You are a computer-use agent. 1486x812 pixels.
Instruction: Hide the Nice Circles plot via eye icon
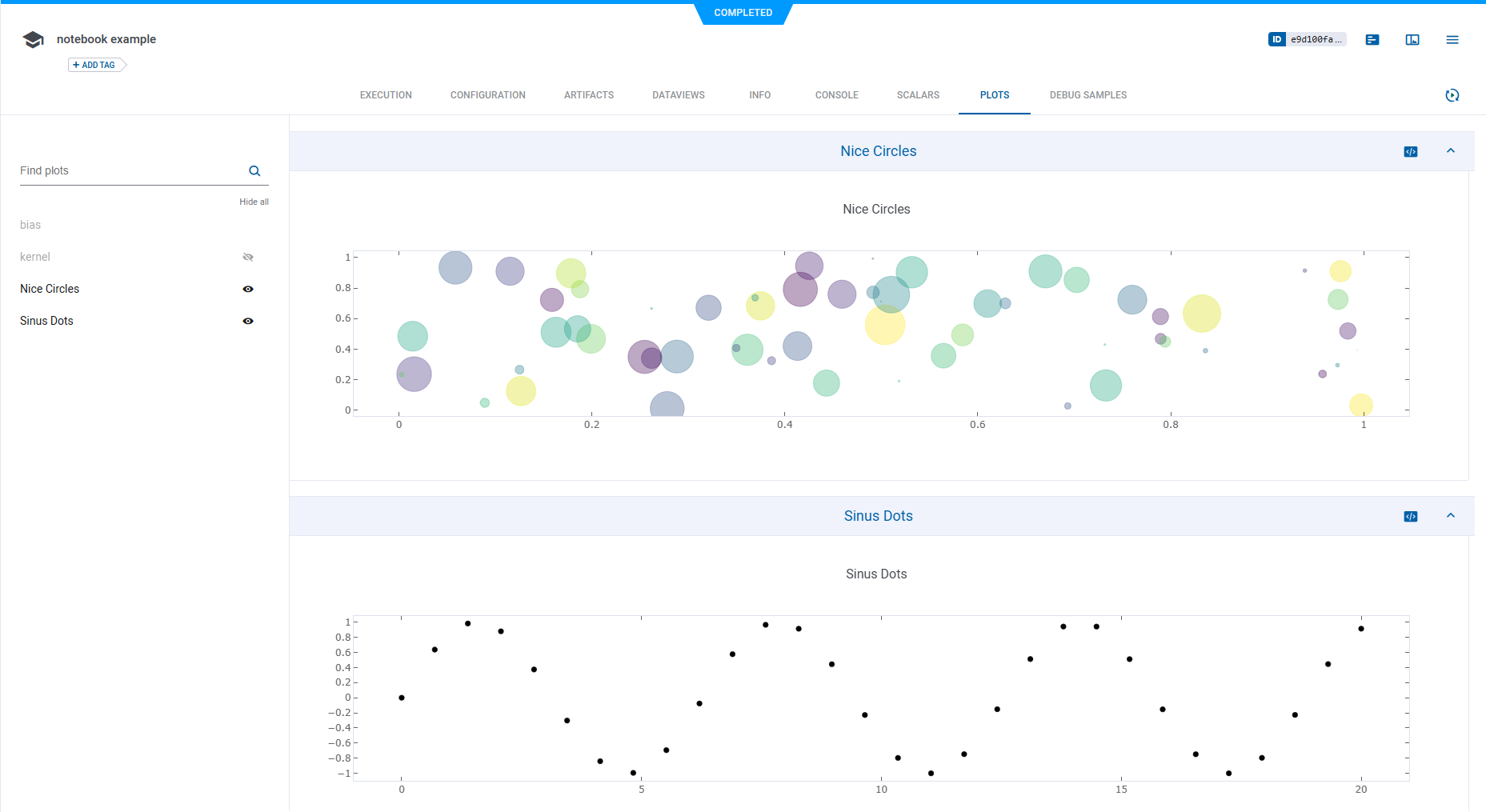click(x=248, y=289)
